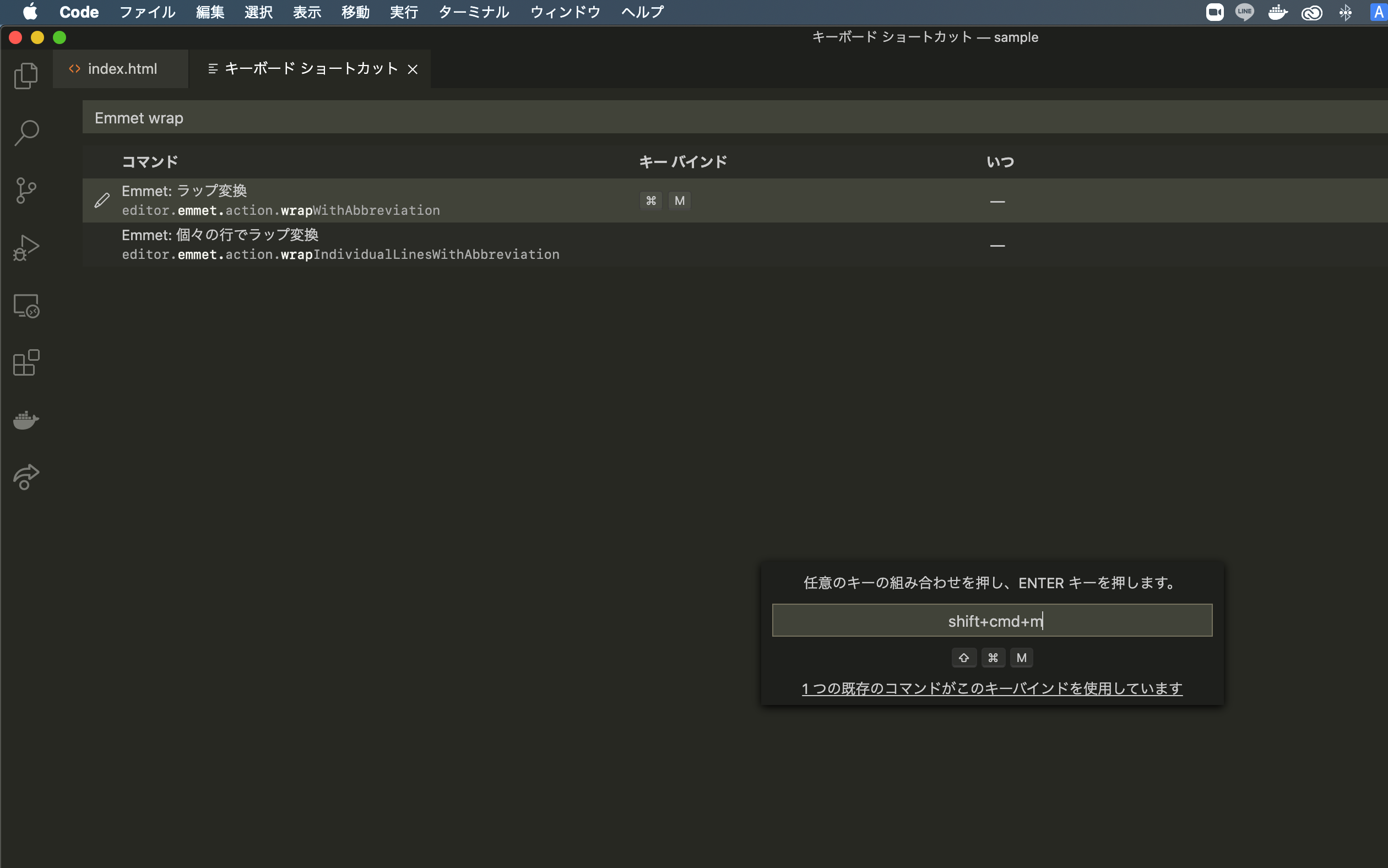This screenshot has width=1388, height=868.
Task: Open the Extensions view
Action: pos(25,362)
